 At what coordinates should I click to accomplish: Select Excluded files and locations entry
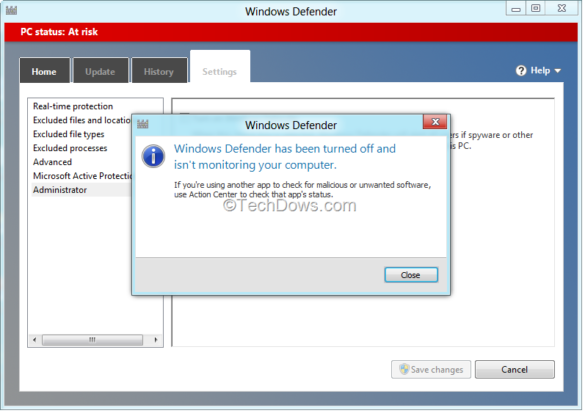[82, 121]
